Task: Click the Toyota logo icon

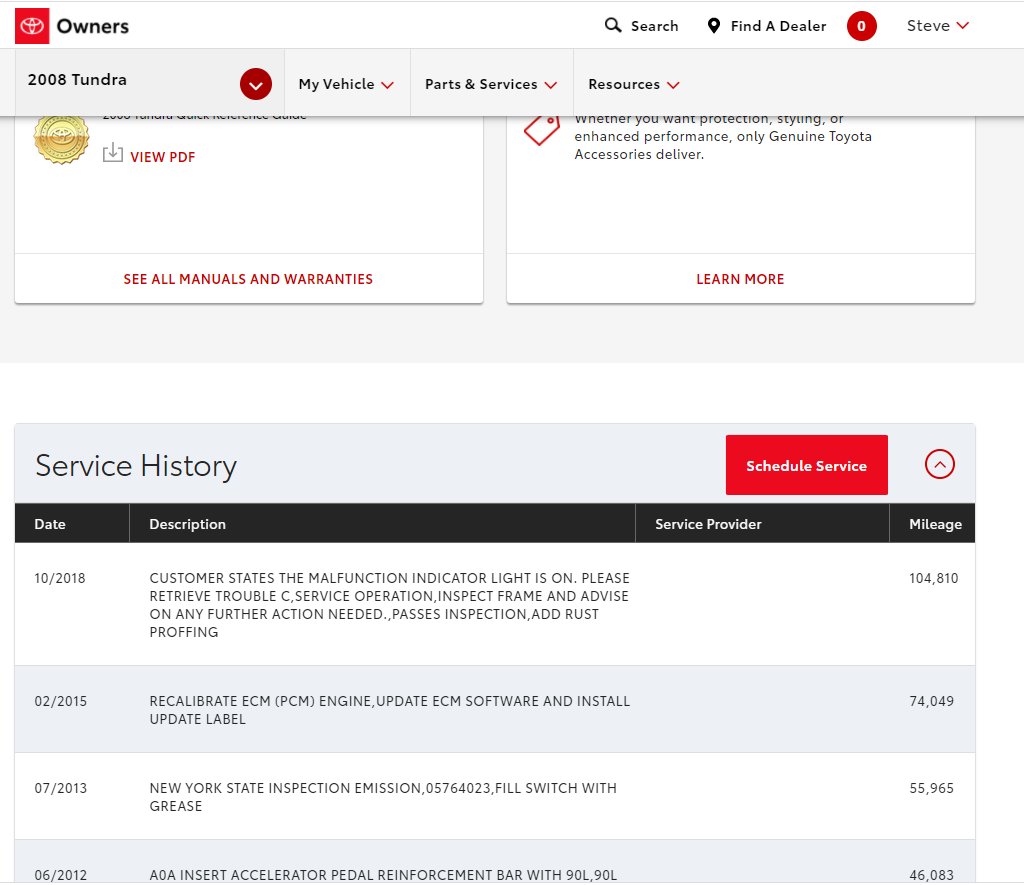Action: [x=32, y=26]
